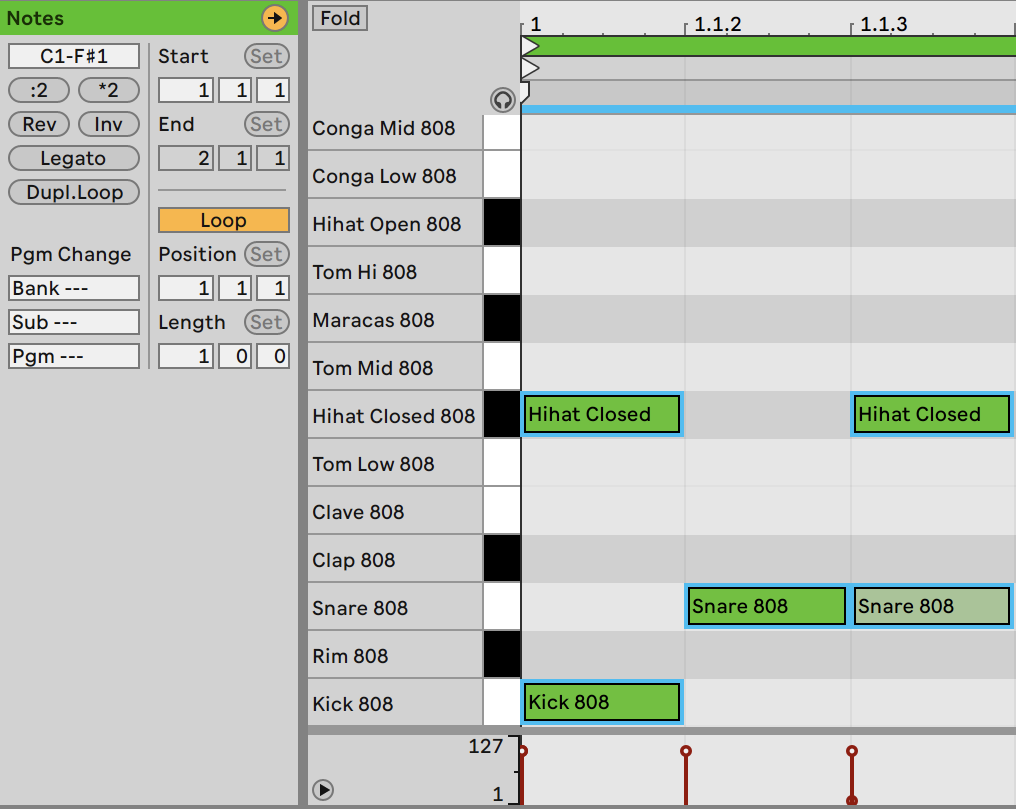Click the C1-F#1 pitch range field

pyautogui.click(x=74, y=56)
